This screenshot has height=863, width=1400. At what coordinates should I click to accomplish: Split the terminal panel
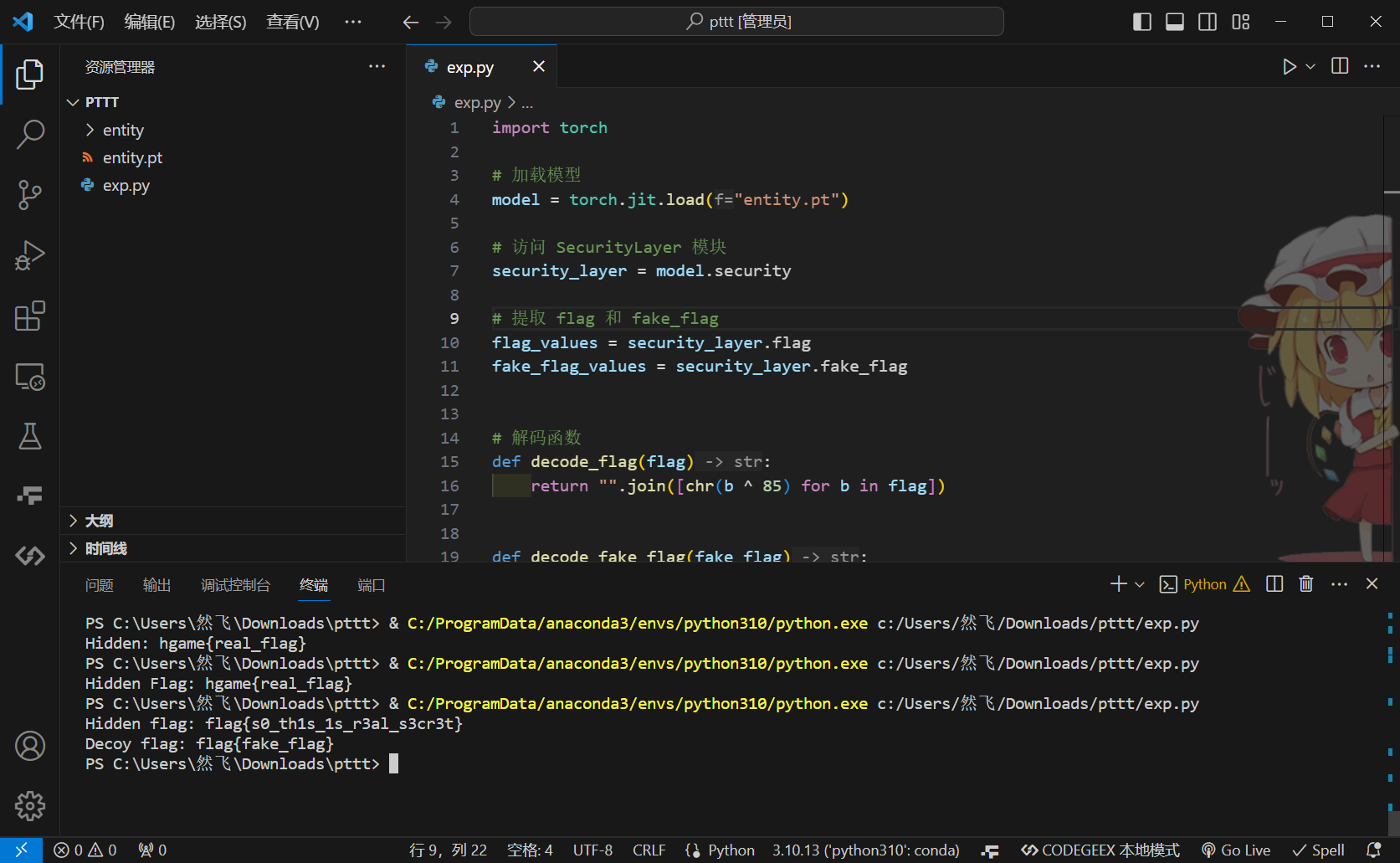[1274, 584]
